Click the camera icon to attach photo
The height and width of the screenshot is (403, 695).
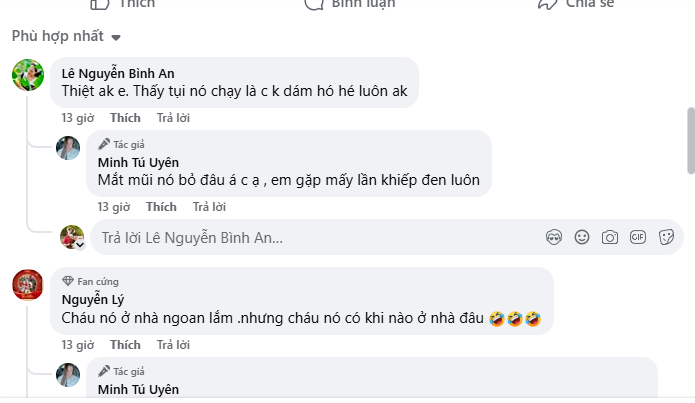pyautogui.click(x=609, y=237)
